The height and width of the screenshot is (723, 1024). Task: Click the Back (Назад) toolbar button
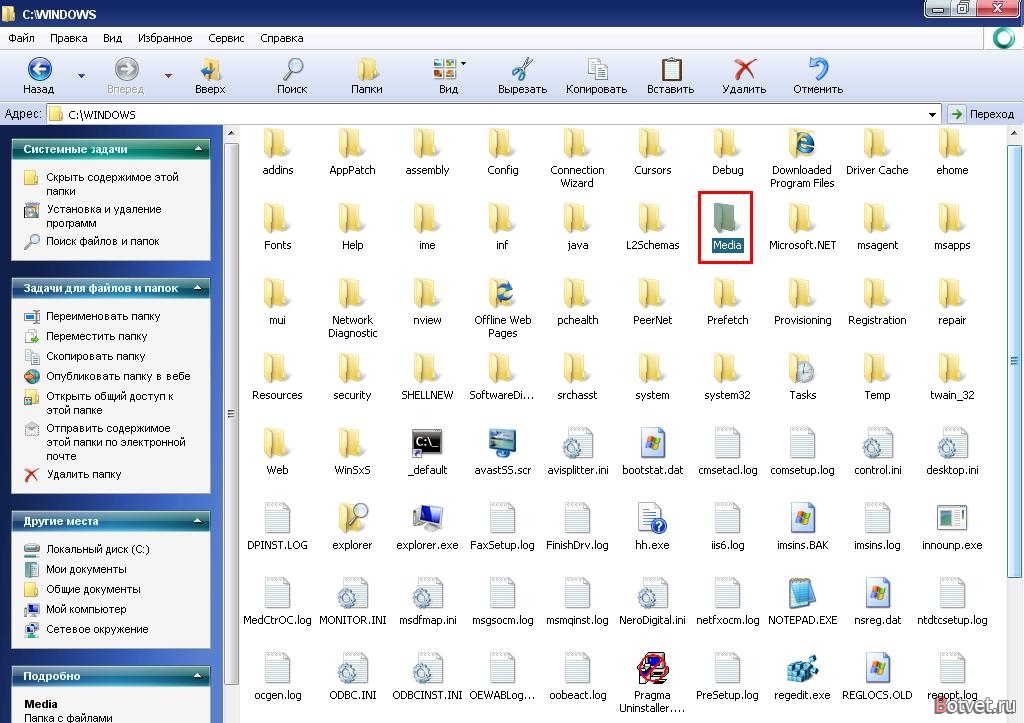coord(39,75)
